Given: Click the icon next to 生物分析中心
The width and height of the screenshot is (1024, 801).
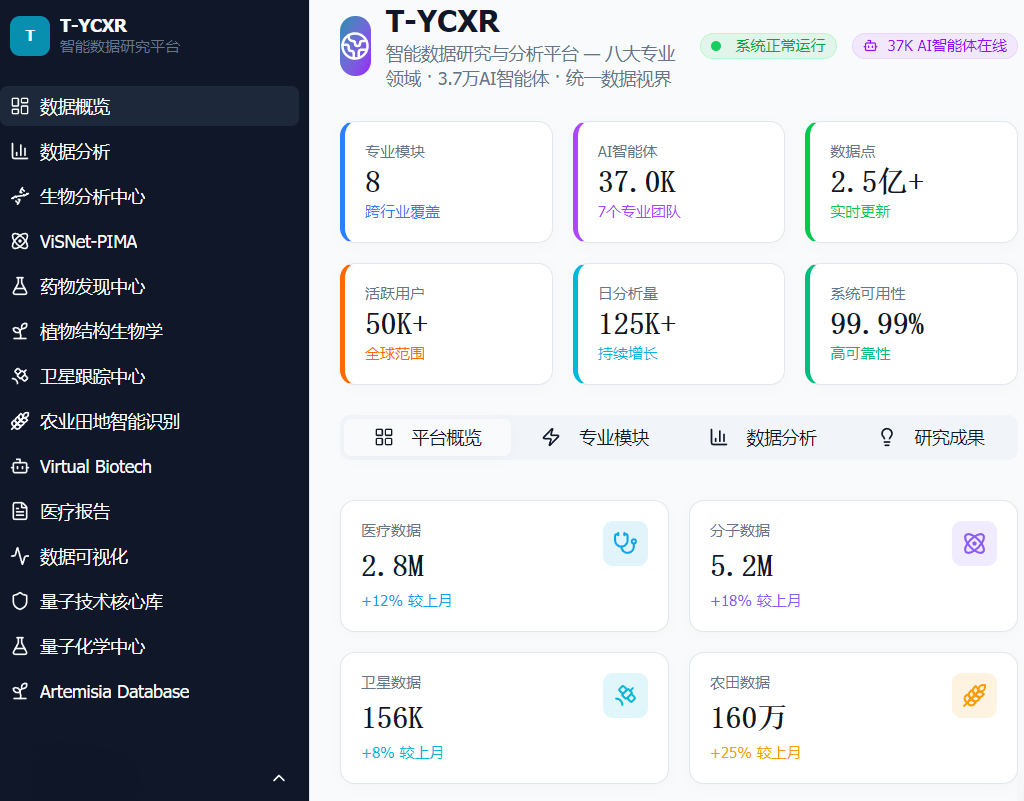Looking at the screenshot, I should click(20, 196).
